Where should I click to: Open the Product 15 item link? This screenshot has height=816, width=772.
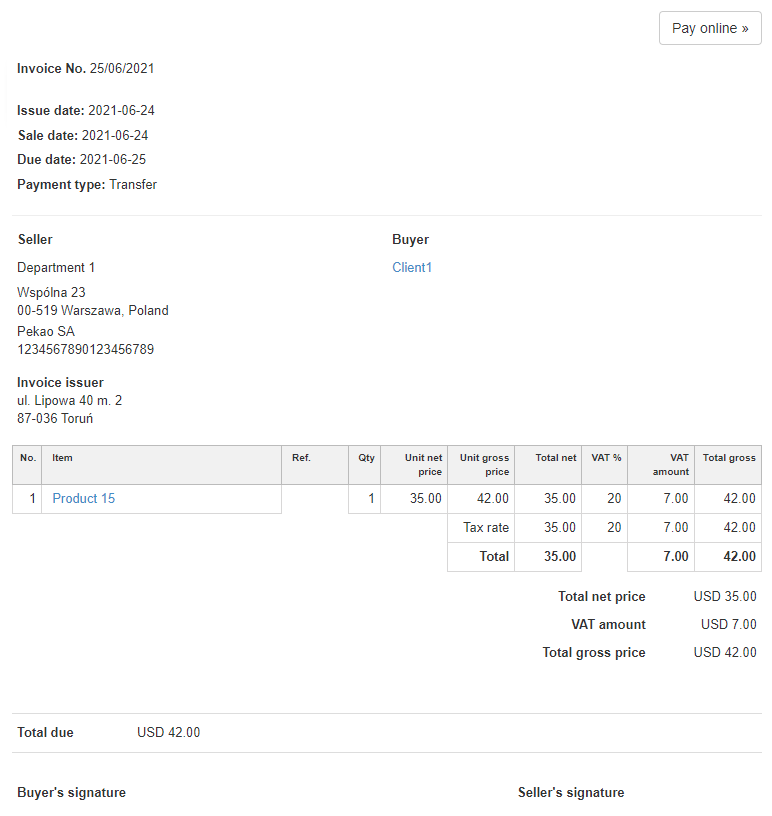point(84,498)
